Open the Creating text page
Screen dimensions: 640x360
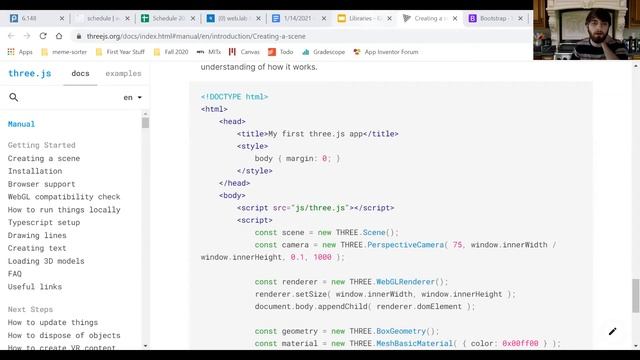click(x=37, y=248)
